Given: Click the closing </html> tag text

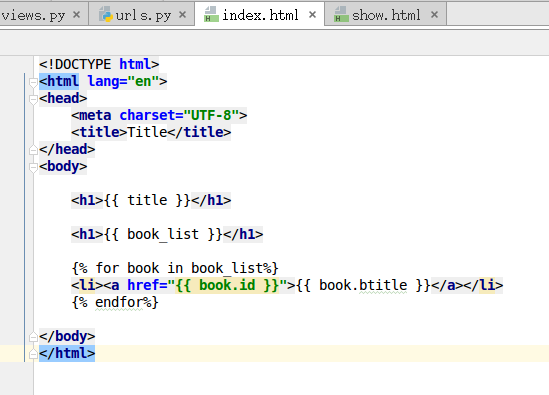Looking at the screenshot, I should point(67,353).
